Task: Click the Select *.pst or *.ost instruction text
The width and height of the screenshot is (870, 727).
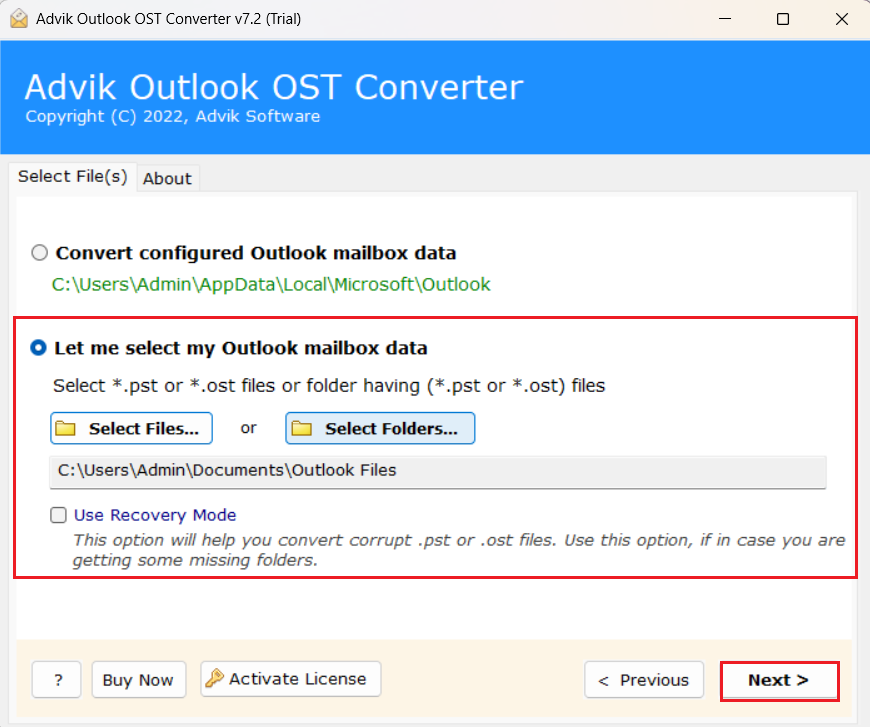Action: (329, 386)
